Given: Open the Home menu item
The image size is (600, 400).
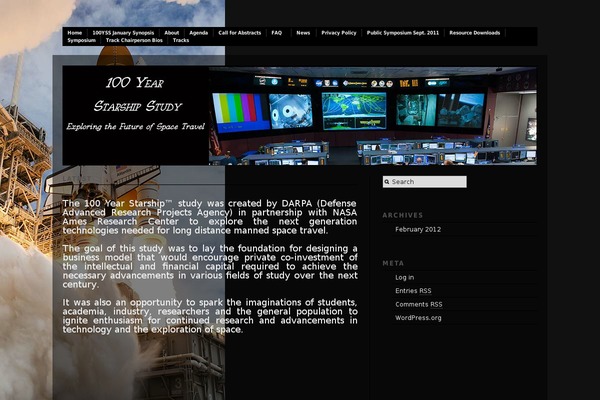Looking at the screenshot, I should point(75,33).
